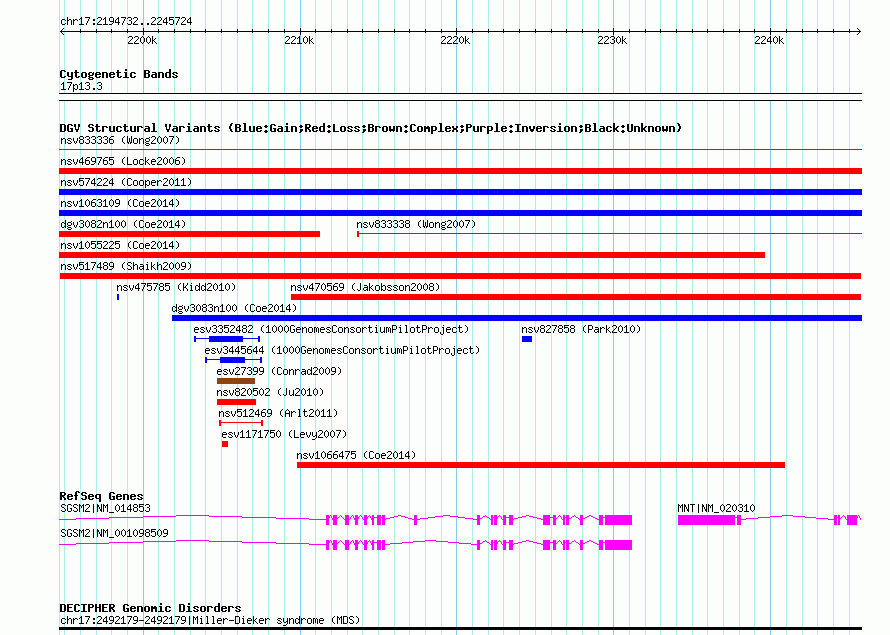Select the nsv469765 (Locke2006) red loss bar
The width and height of the screenshot is (890, 635).
460,171
